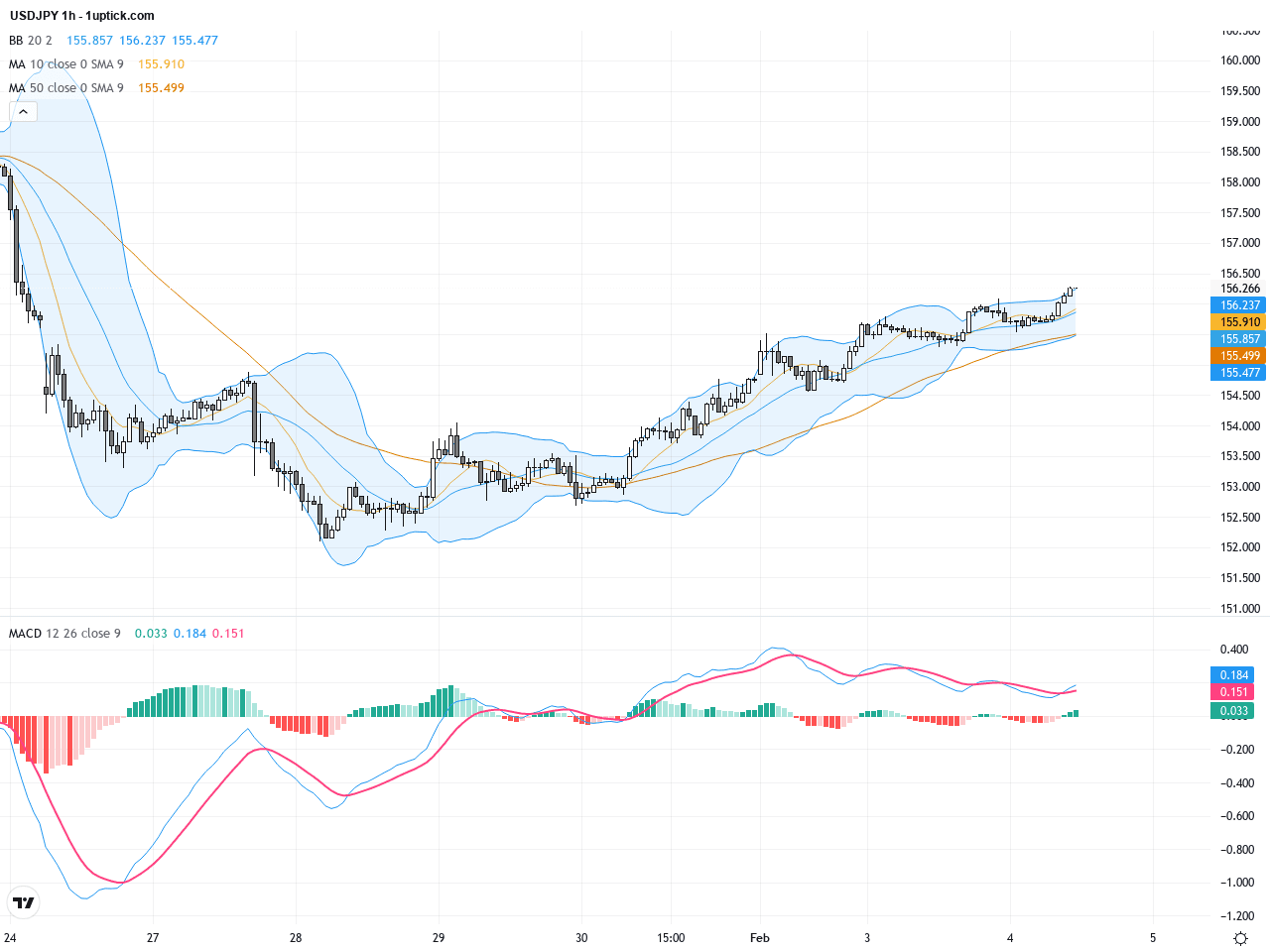
Task: Click the 28 date on time axis
Action: [x=296, y=938]
